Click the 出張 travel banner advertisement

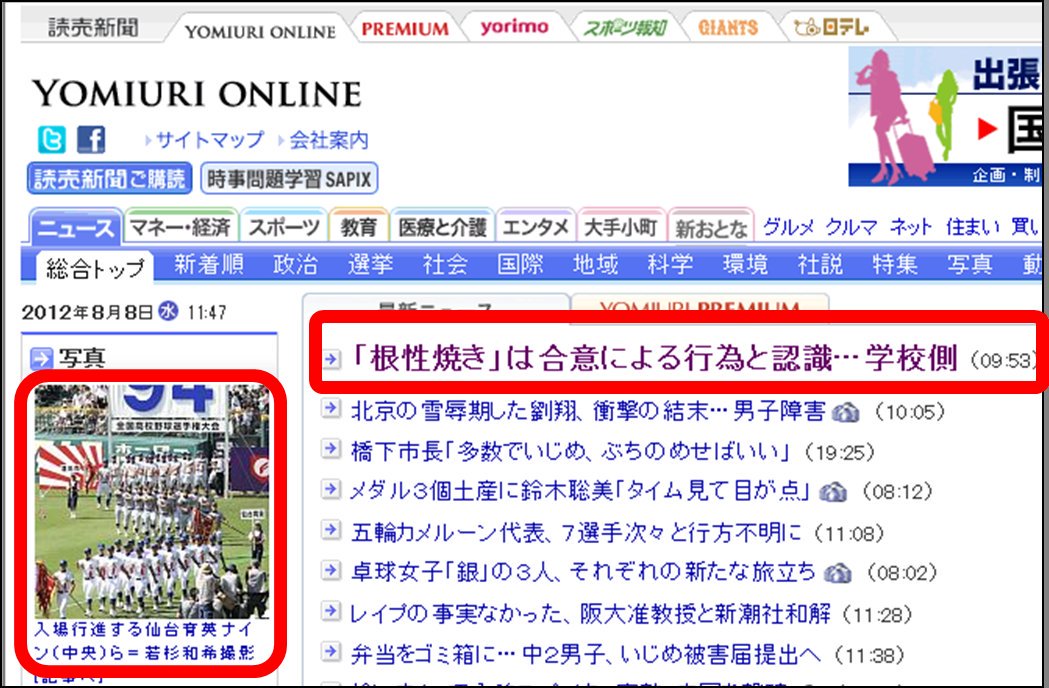point(945,116)
